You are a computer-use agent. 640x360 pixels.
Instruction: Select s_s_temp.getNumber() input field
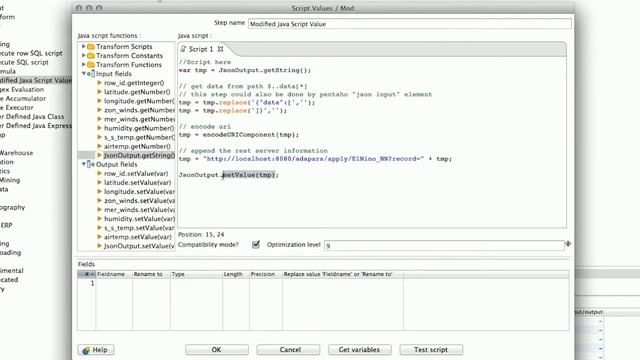click(x=139, y=137)
